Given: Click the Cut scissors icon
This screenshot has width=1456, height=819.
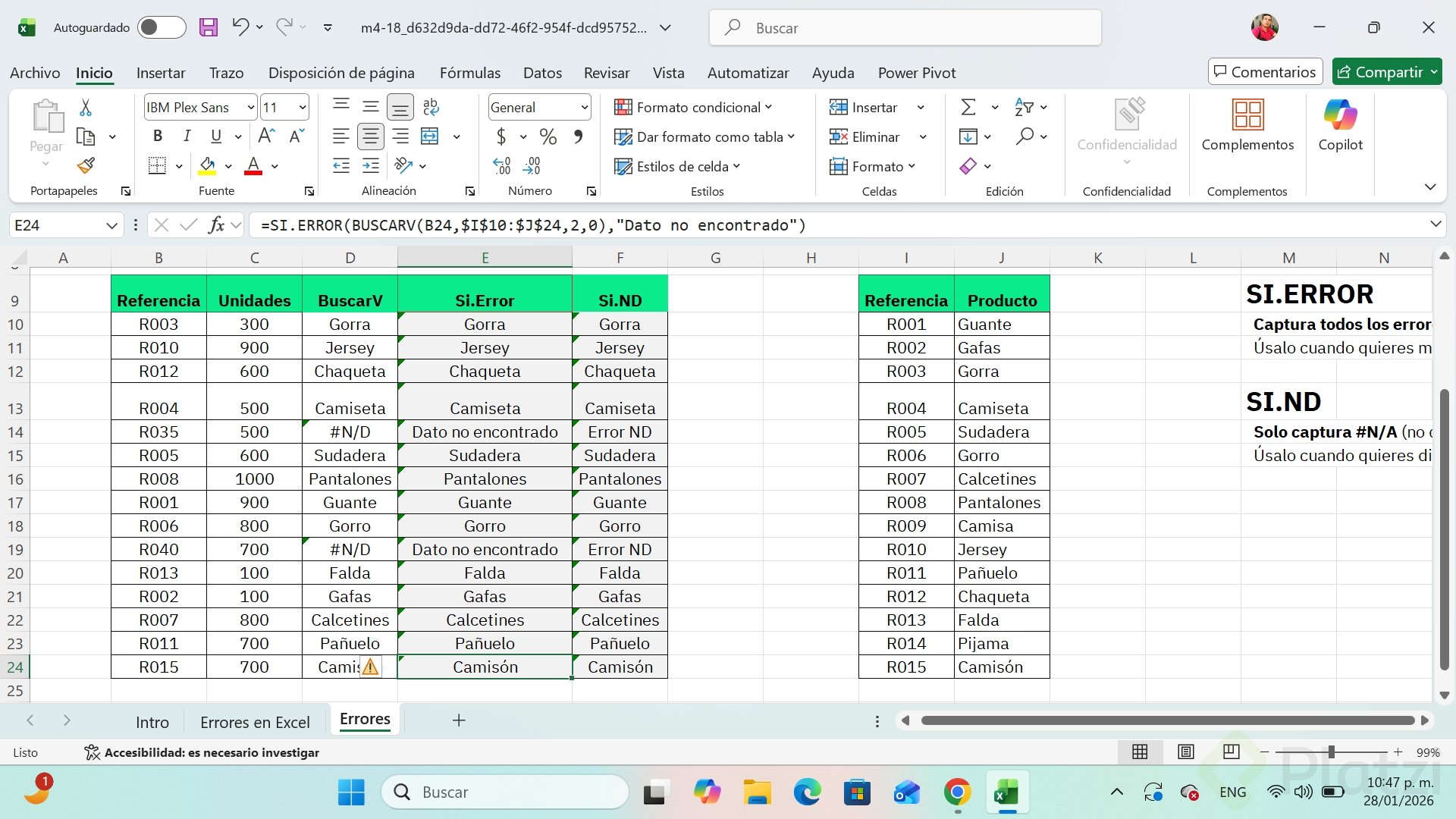Looking at the screenshot, I should (86, 108).
